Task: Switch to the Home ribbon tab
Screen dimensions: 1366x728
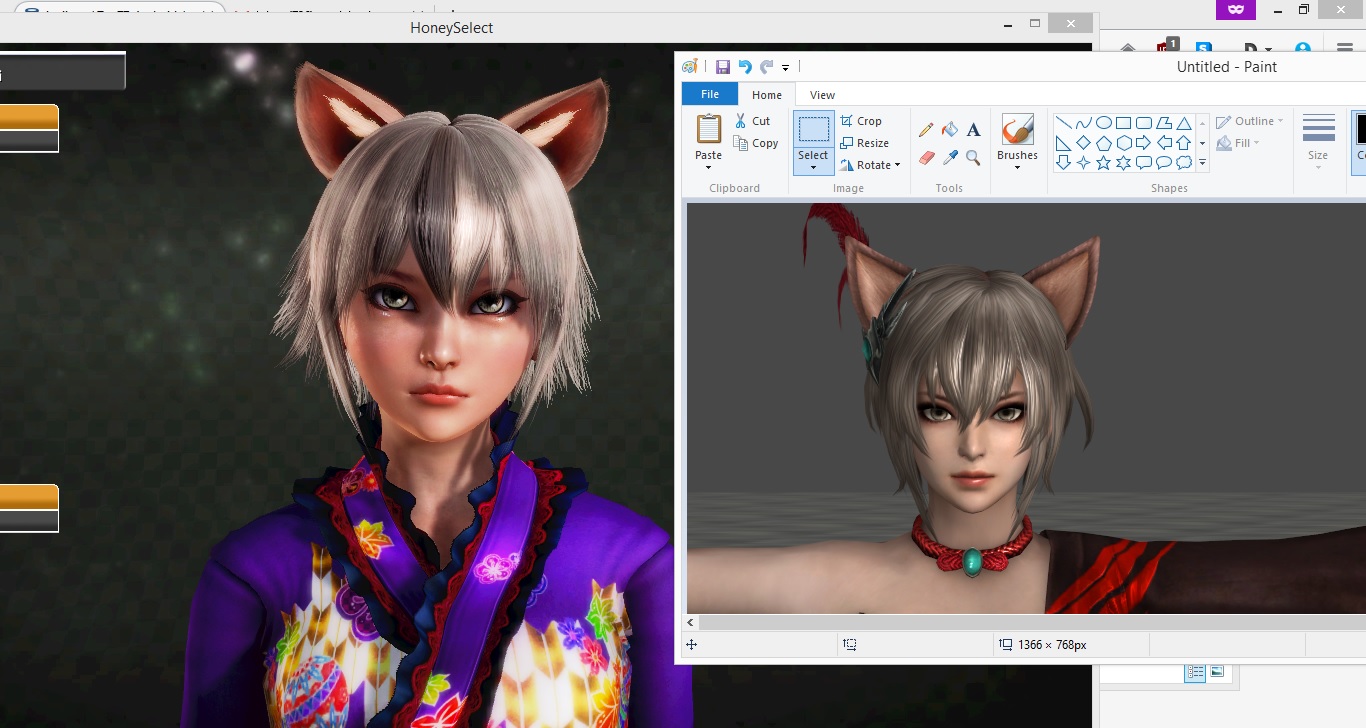Action: 767,95
